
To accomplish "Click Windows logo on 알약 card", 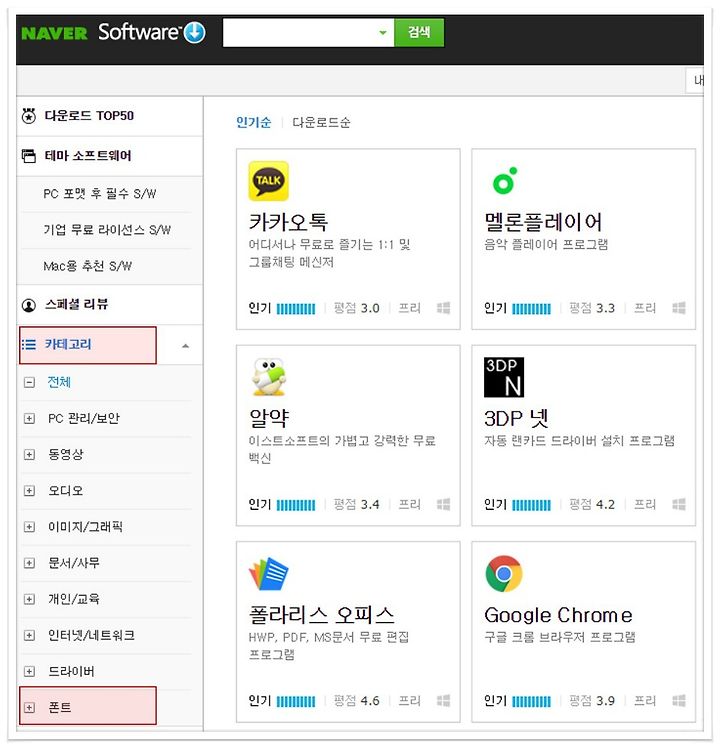I will (443, 504).
